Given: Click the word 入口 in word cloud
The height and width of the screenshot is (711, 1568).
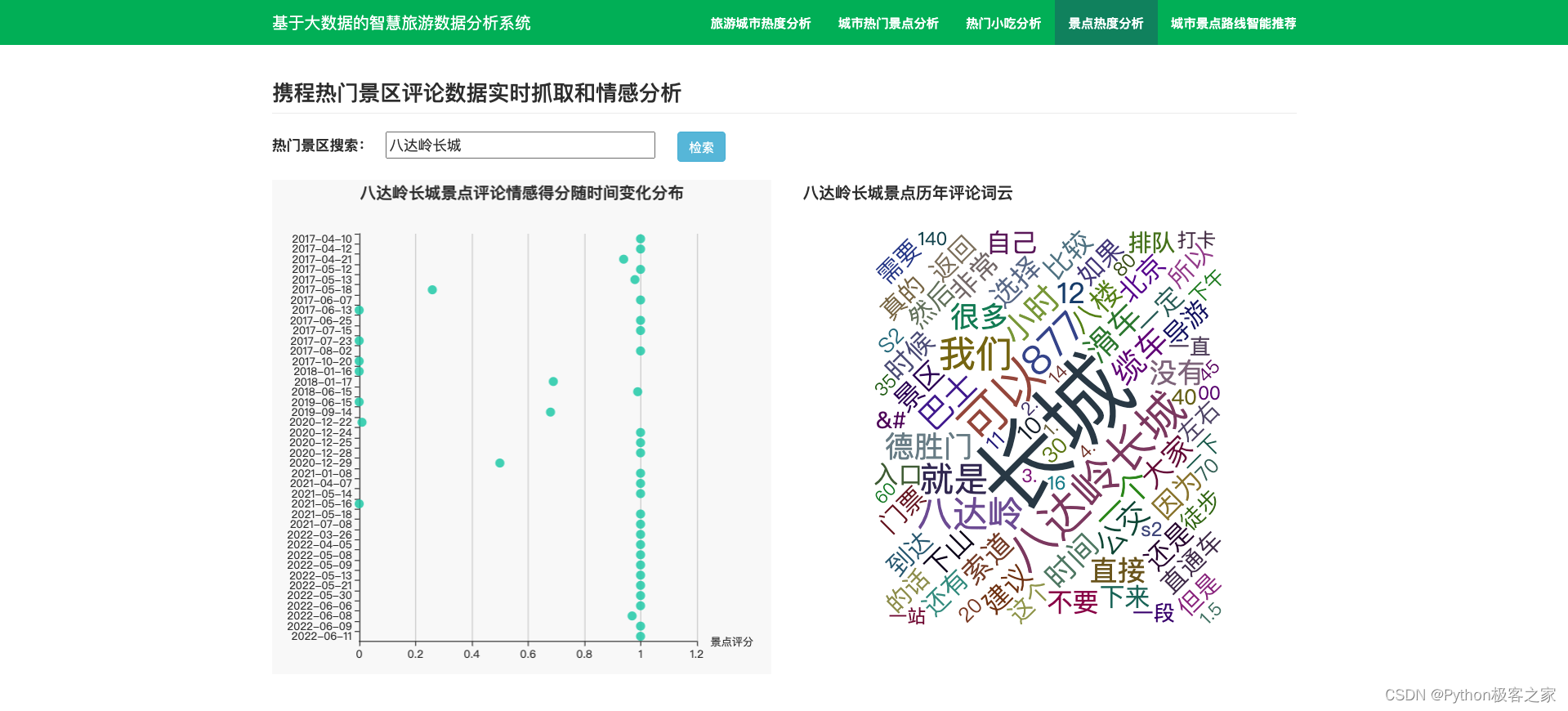Looking at the screenshot, I should pyautogui.click(x=897, y=475).
